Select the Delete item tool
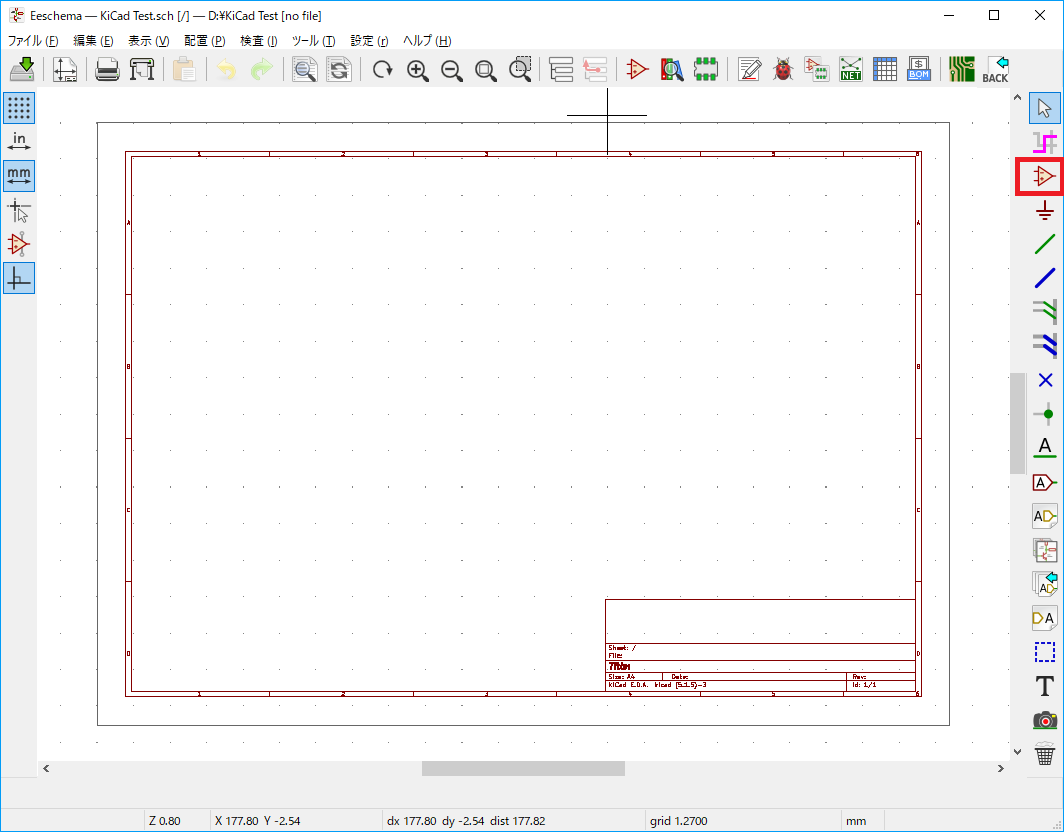The image size is (1064, 832). [1045, 754]
